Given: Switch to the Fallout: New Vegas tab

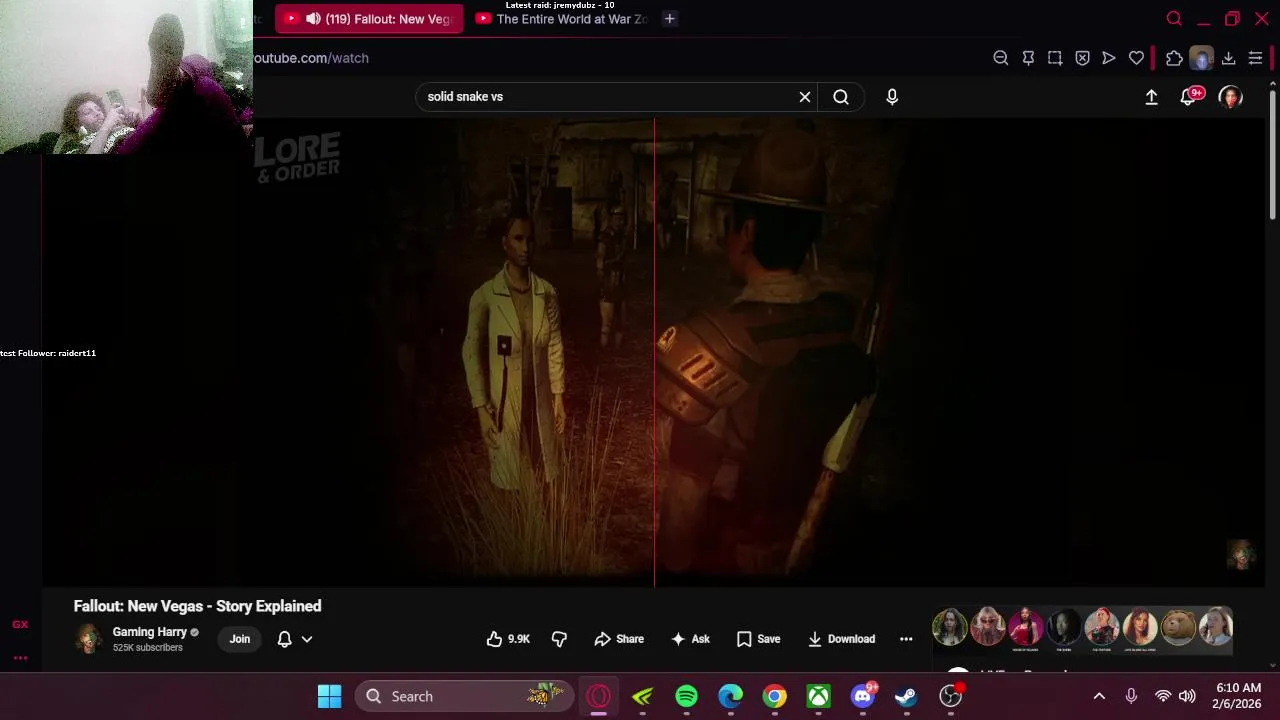Looking at the screenshot, I should [x=369, y=19].
